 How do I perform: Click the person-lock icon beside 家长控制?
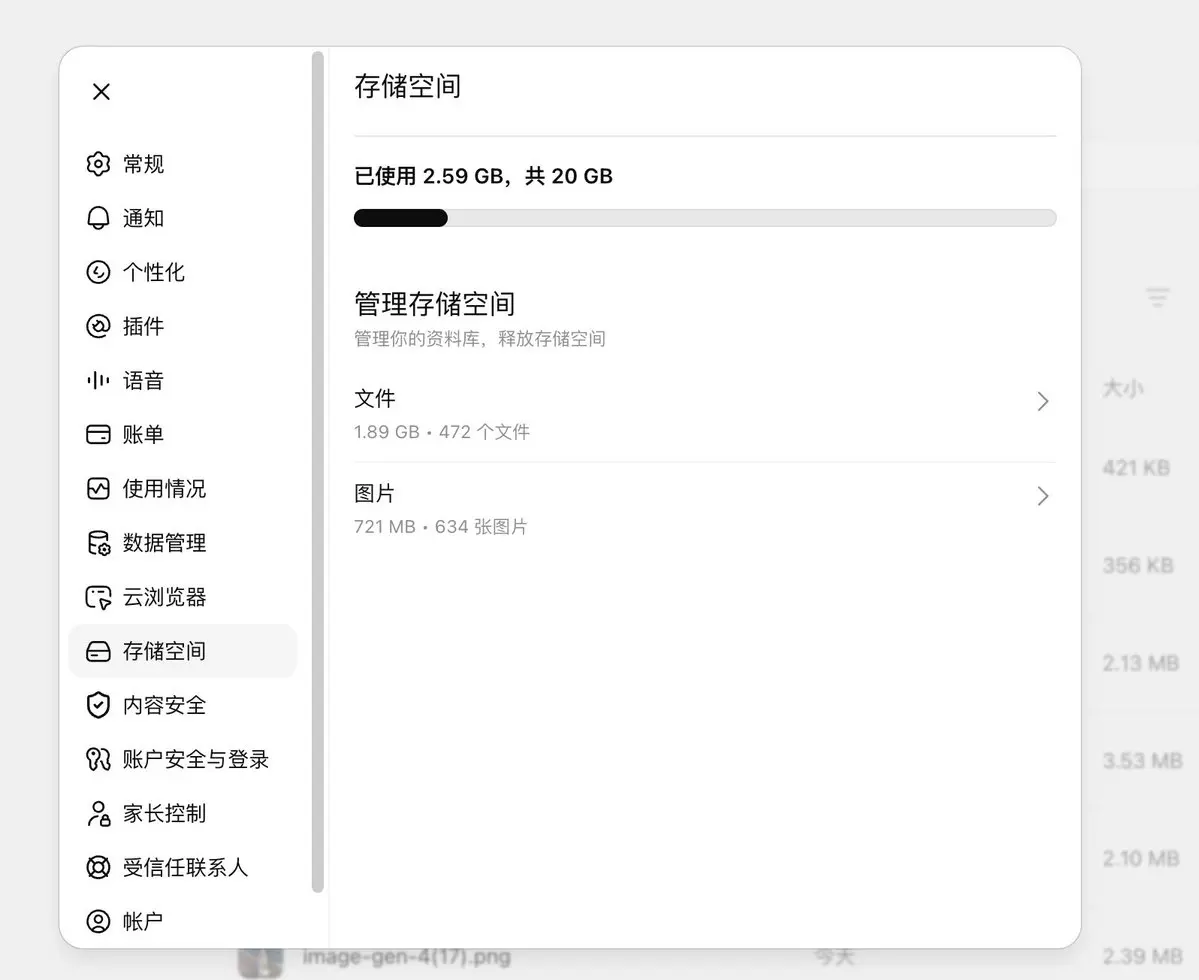point(98,813)
